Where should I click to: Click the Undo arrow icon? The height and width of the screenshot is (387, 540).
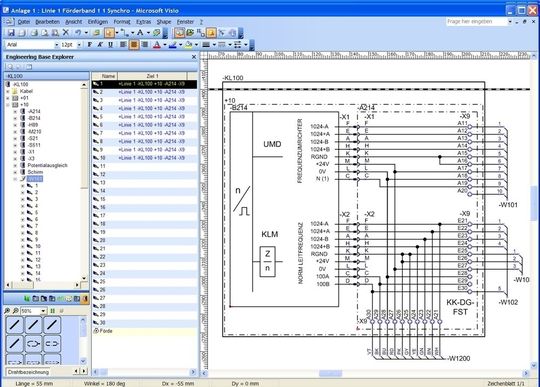[x=78, y=33]
